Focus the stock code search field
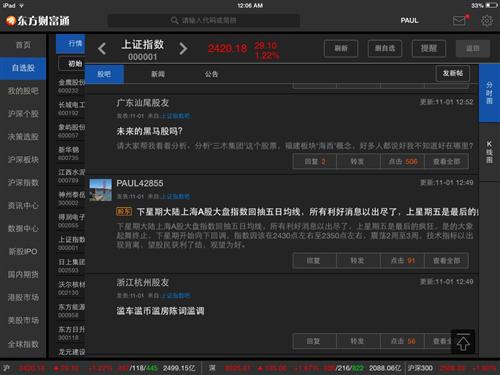 (x=204, y=21)
